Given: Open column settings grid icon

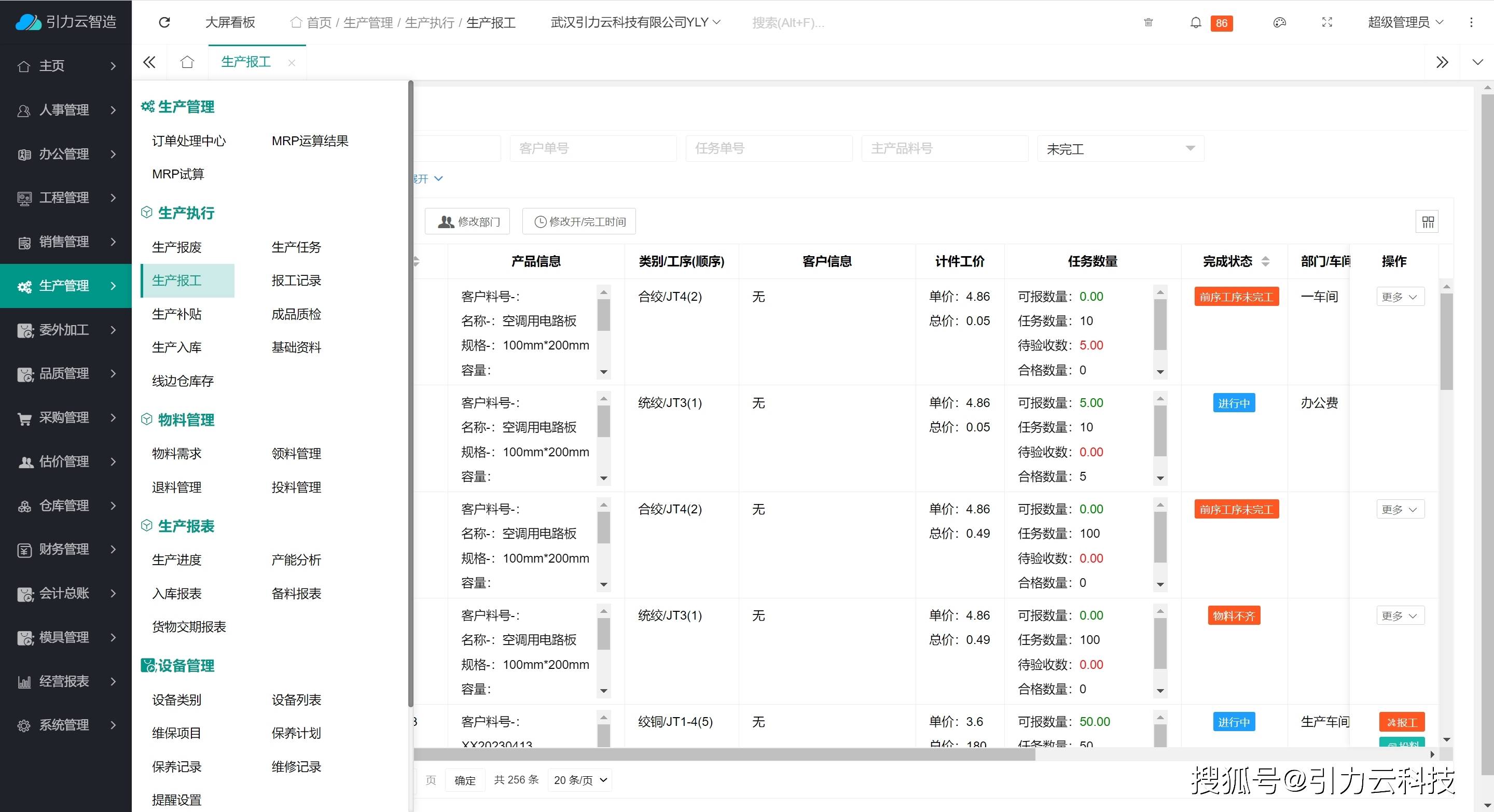Looking at the screenshot, I should (x=1427, y=222).
